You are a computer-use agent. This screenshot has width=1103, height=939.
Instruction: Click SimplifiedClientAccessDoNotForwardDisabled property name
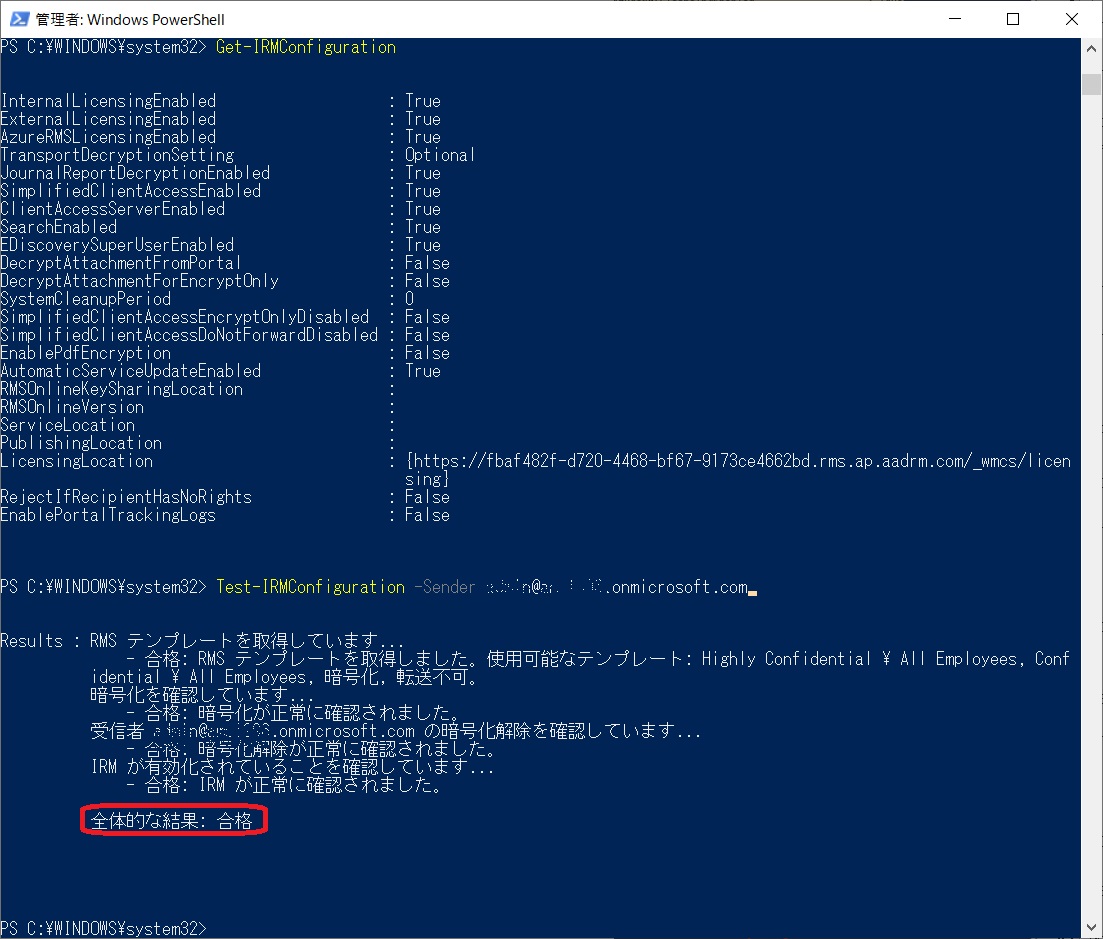click(x=189, y=335)
